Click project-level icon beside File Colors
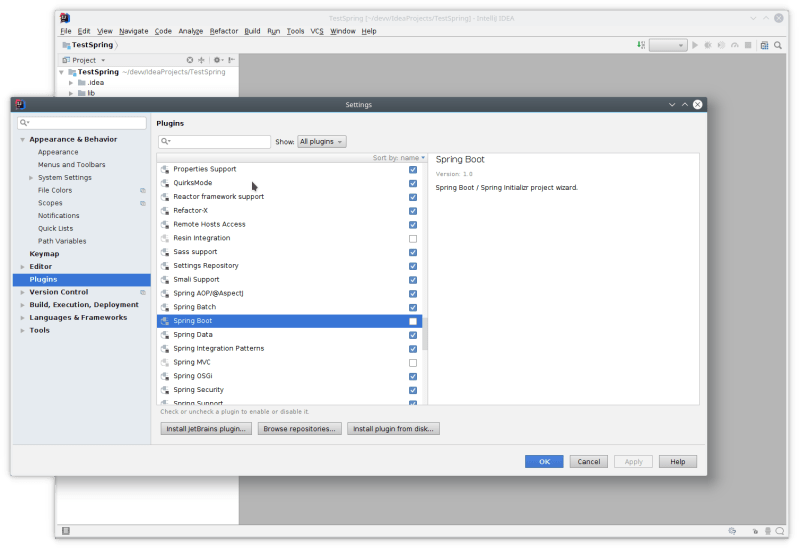 pos(143,190)
